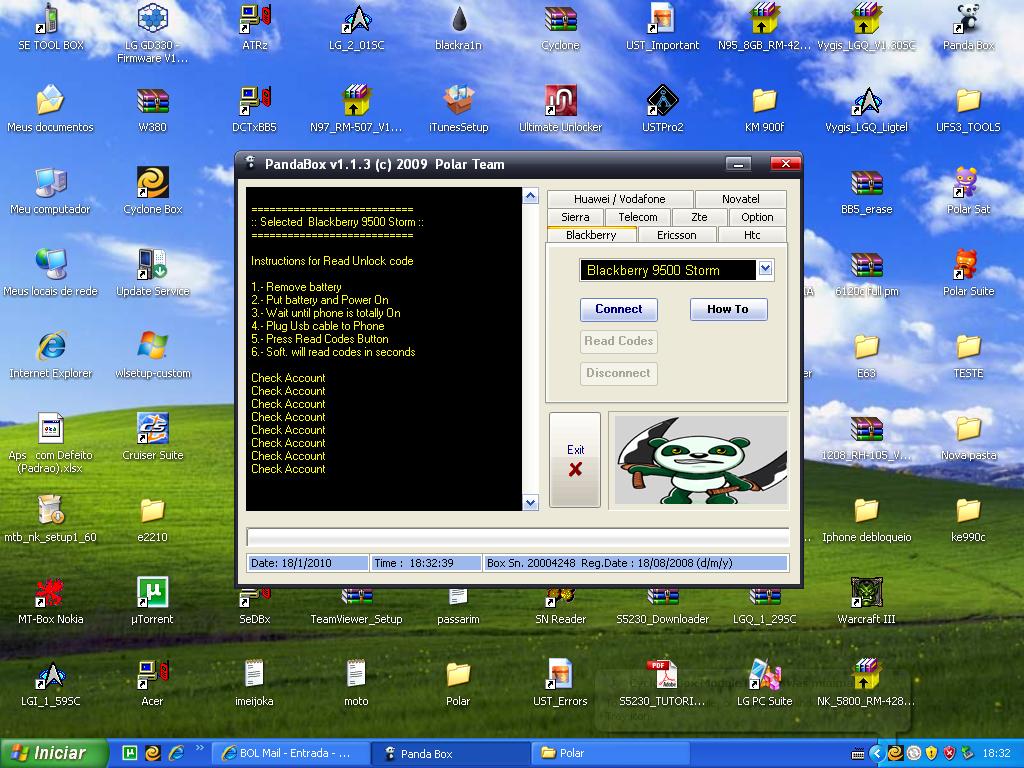Switch to the Polar folder taskbar item

(610, 753)
